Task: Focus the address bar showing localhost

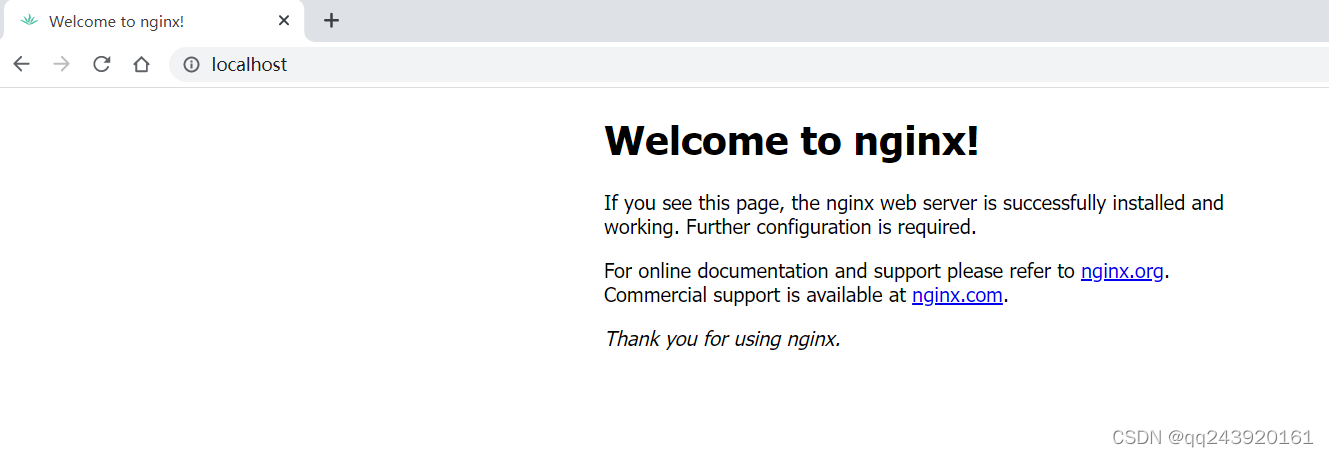Action: [x=750, y=64]
